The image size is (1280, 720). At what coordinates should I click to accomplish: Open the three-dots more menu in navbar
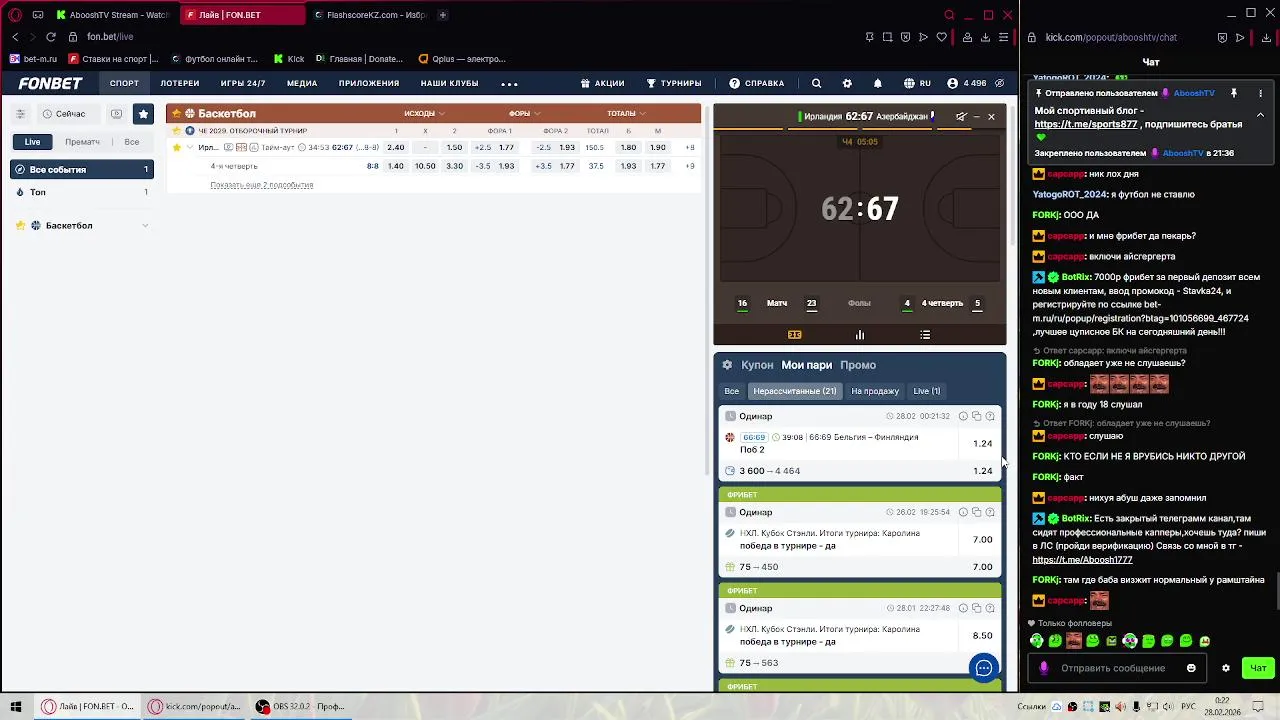click(x=509, y=84)
